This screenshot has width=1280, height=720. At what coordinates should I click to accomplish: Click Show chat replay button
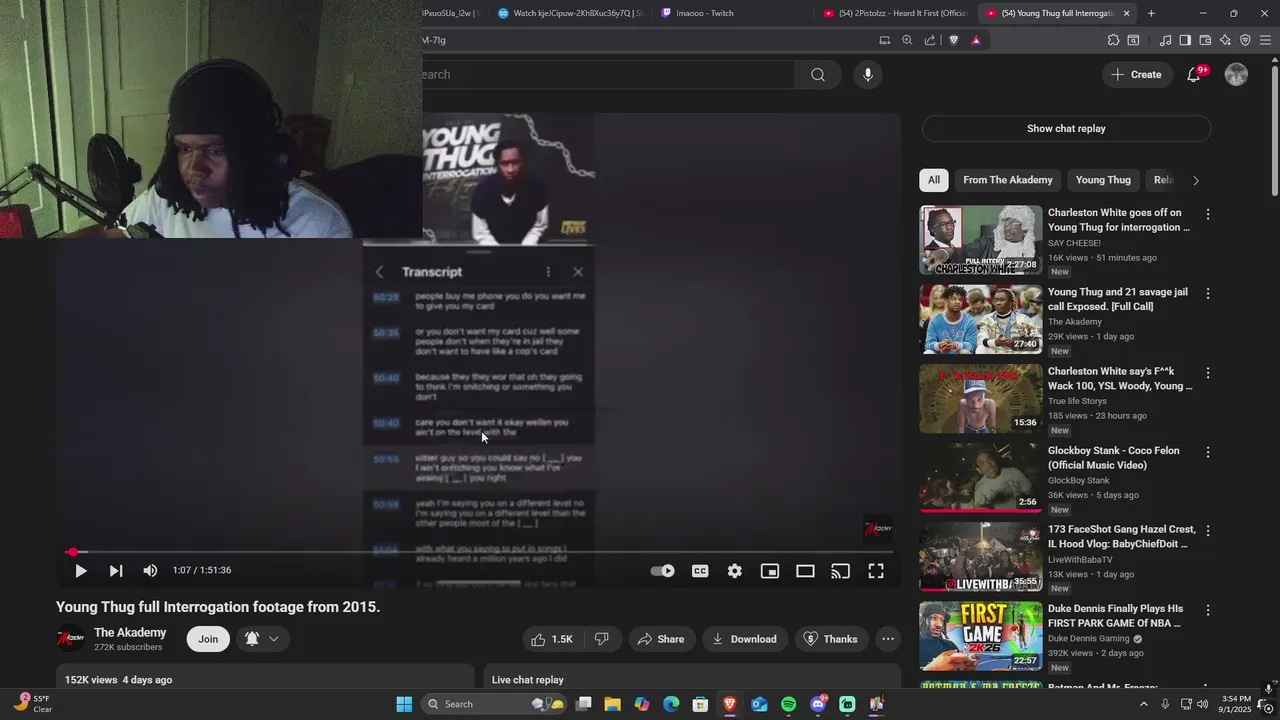pyautogui.click(x=1066, y=128)
